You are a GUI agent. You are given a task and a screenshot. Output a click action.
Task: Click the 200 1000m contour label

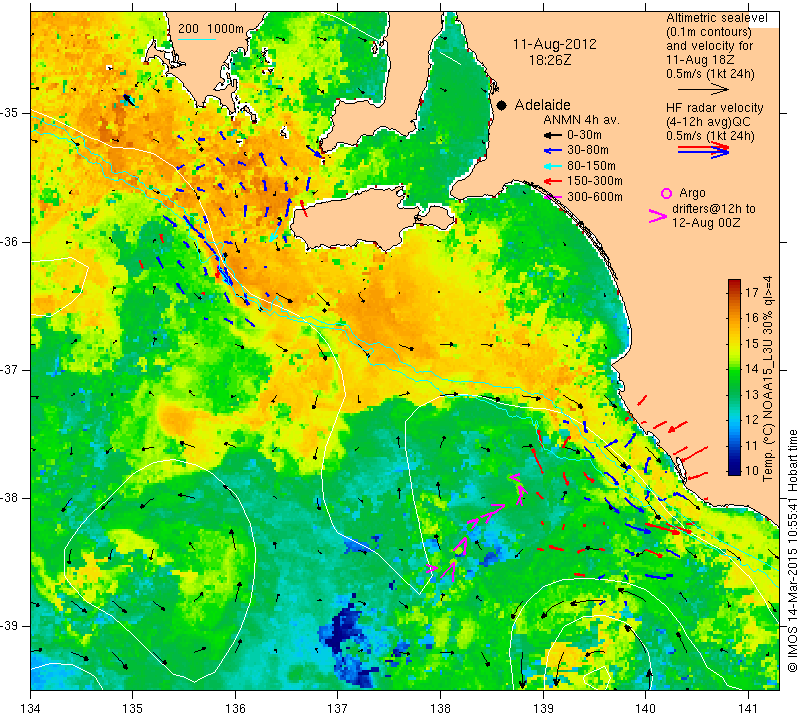(x=210, y=29)
